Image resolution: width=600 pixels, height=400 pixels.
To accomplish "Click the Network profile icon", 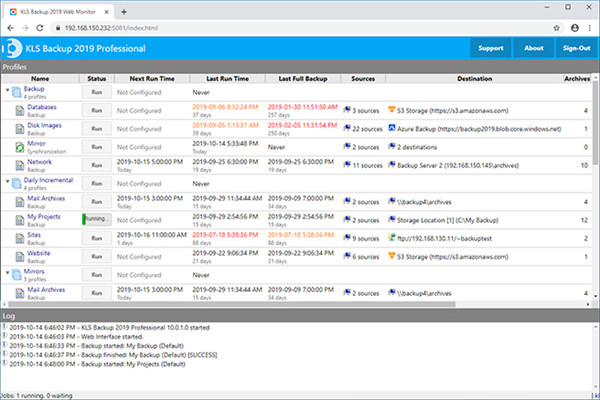I will click(20, 165).
